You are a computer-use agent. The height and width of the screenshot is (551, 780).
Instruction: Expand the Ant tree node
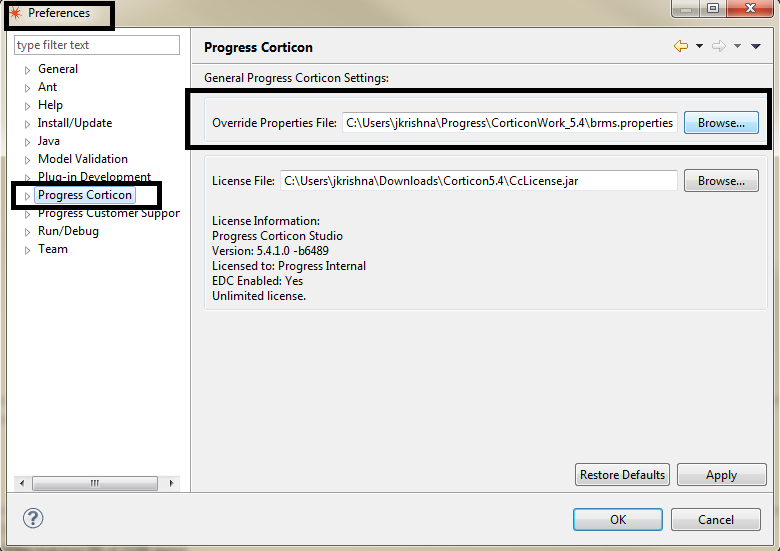[27, 88]
